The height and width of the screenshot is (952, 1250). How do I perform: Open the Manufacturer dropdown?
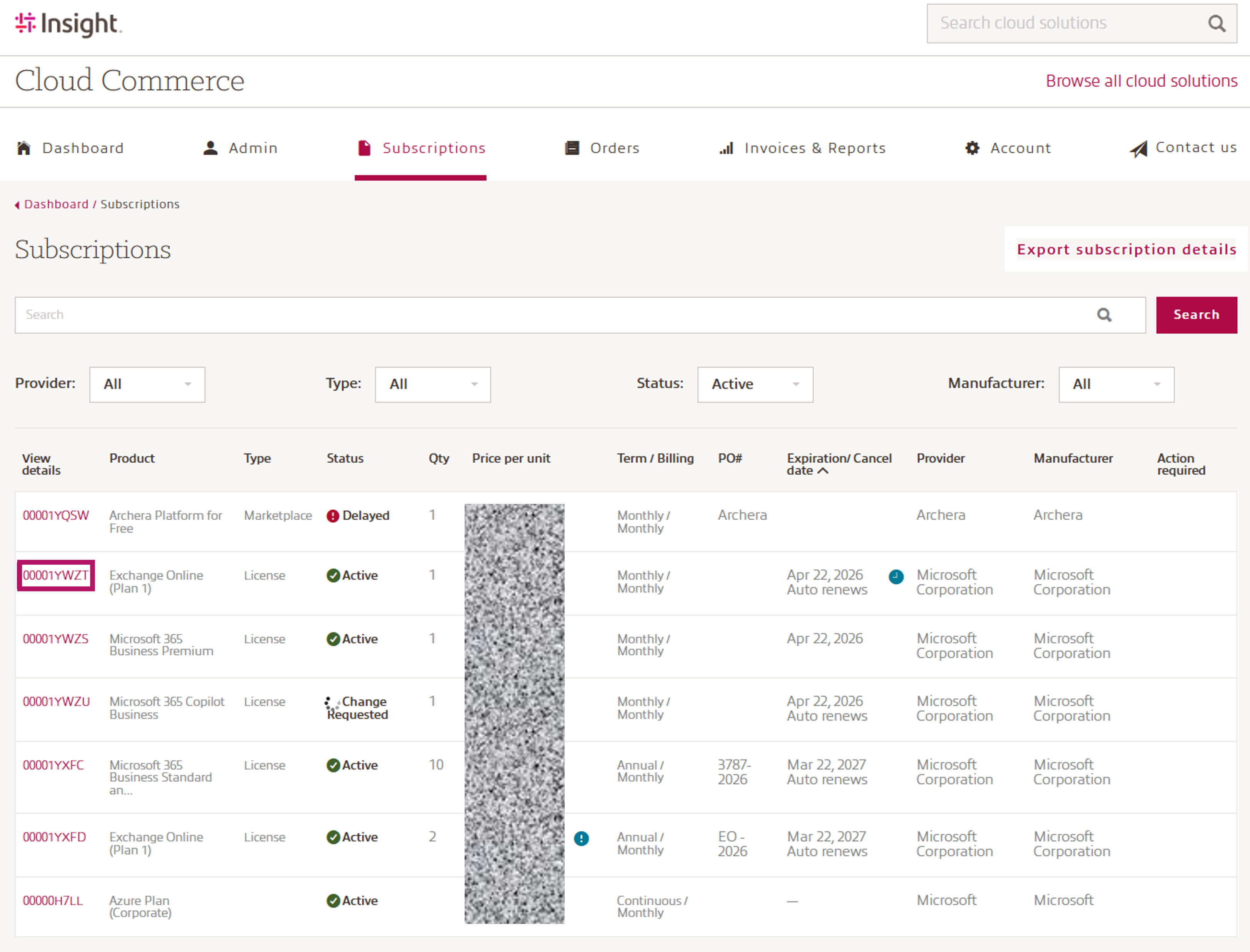(x=1116, y=384)
